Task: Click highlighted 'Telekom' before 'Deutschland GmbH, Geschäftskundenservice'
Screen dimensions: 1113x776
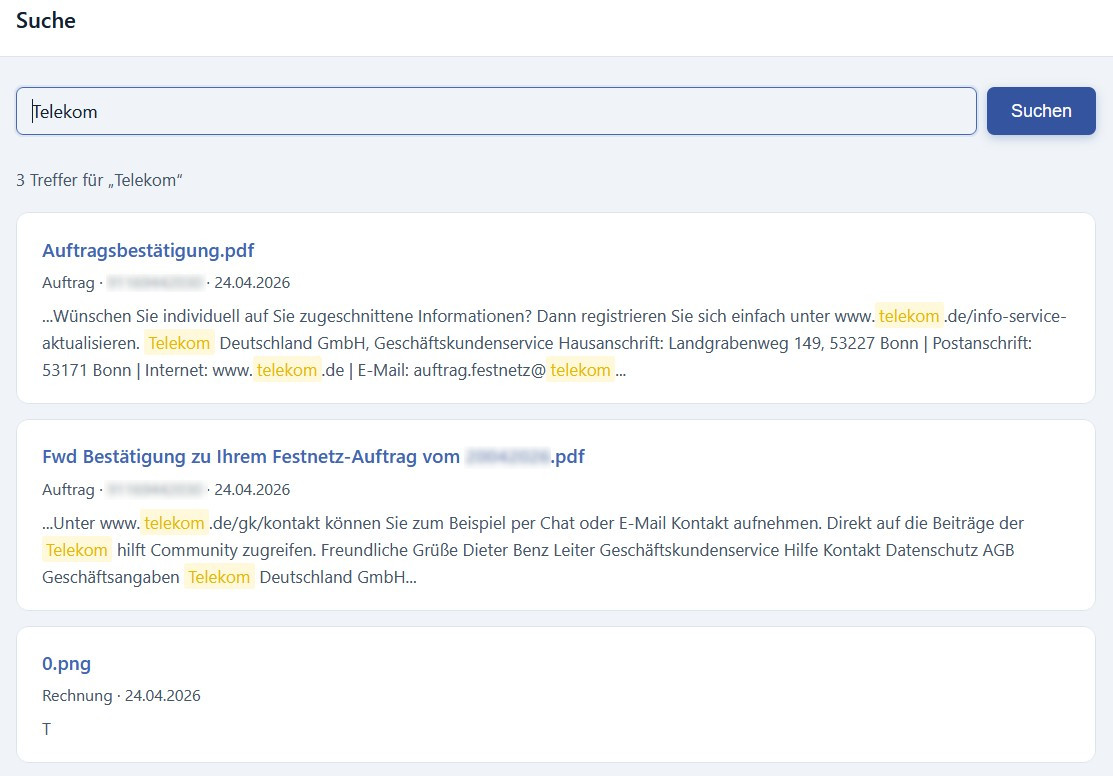Action: pos(180,343)
